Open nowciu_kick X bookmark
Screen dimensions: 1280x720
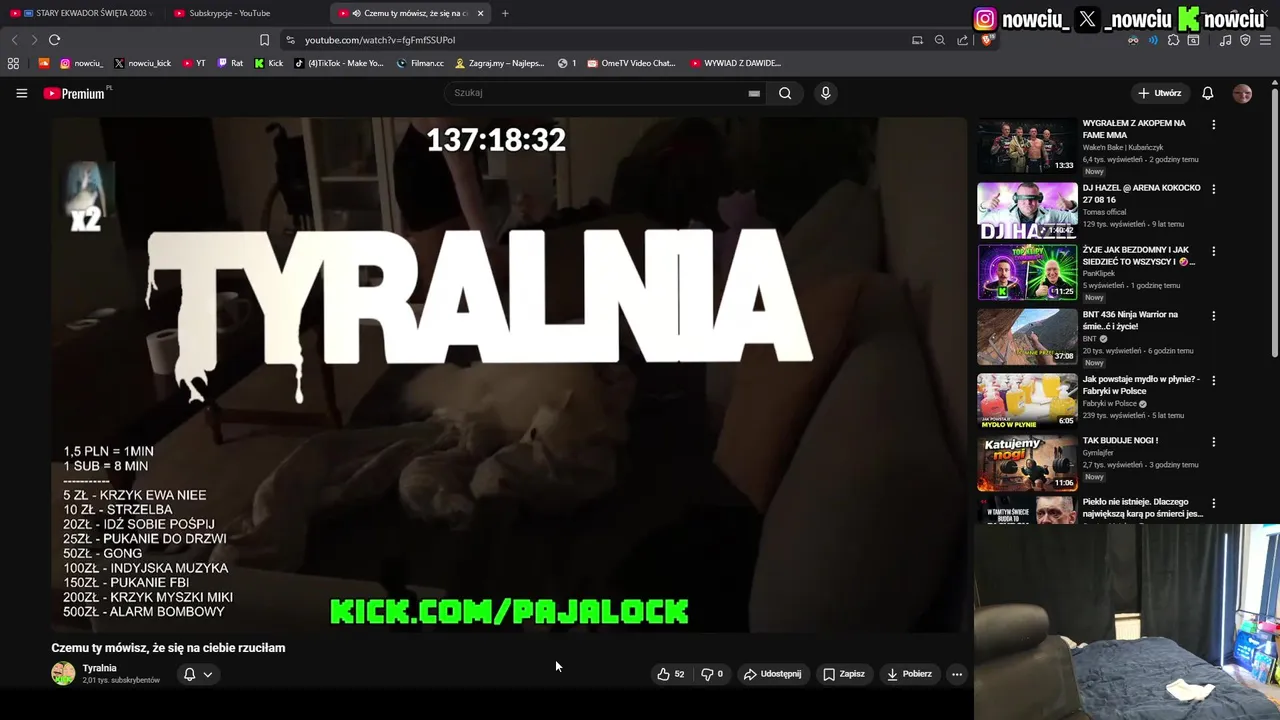click(x=142, y=63)
